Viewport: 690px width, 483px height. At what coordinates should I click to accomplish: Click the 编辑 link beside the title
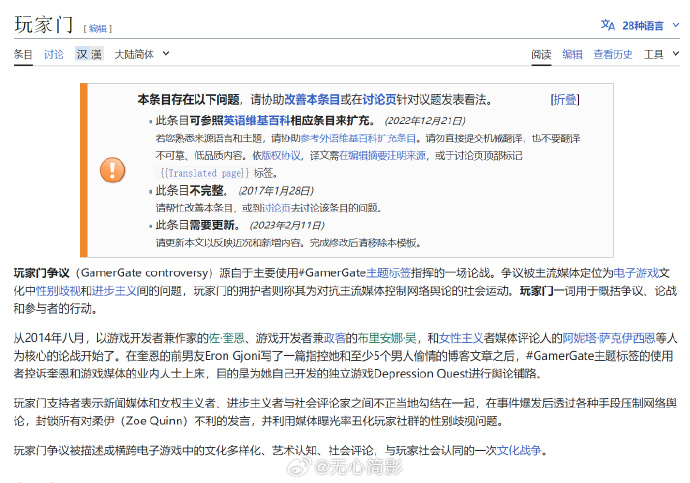click(x=98, y=29)
